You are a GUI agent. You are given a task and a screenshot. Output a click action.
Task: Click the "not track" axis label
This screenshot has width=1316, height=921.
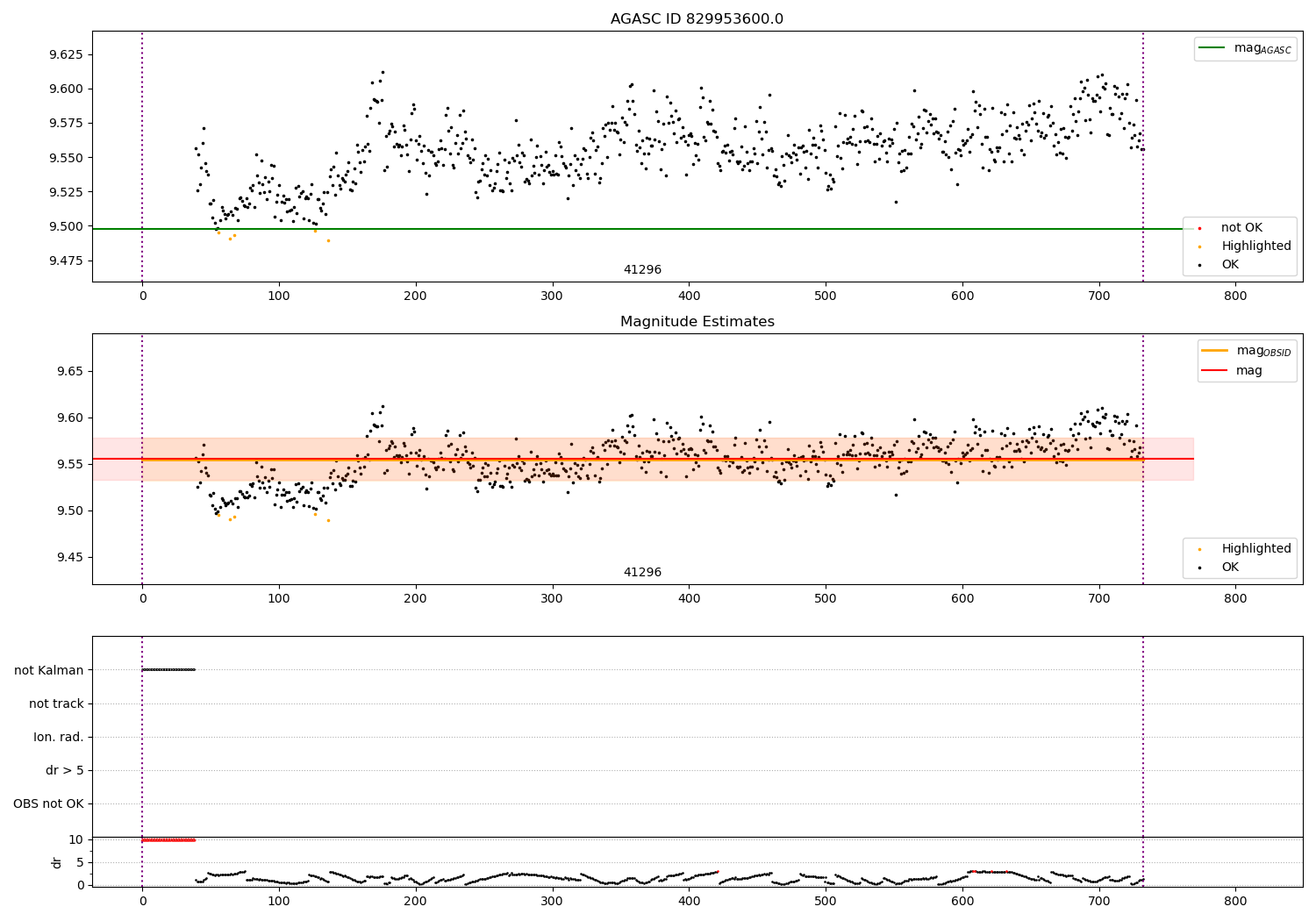click(x=56, y=704)
